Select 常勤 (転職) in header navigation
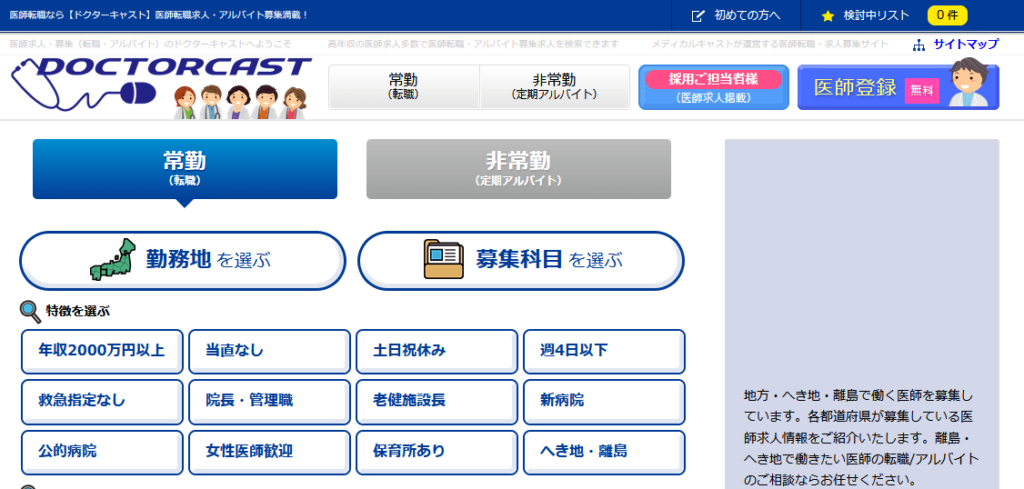This screenshot has height=489, width=1024. click(x=404, y=87)
